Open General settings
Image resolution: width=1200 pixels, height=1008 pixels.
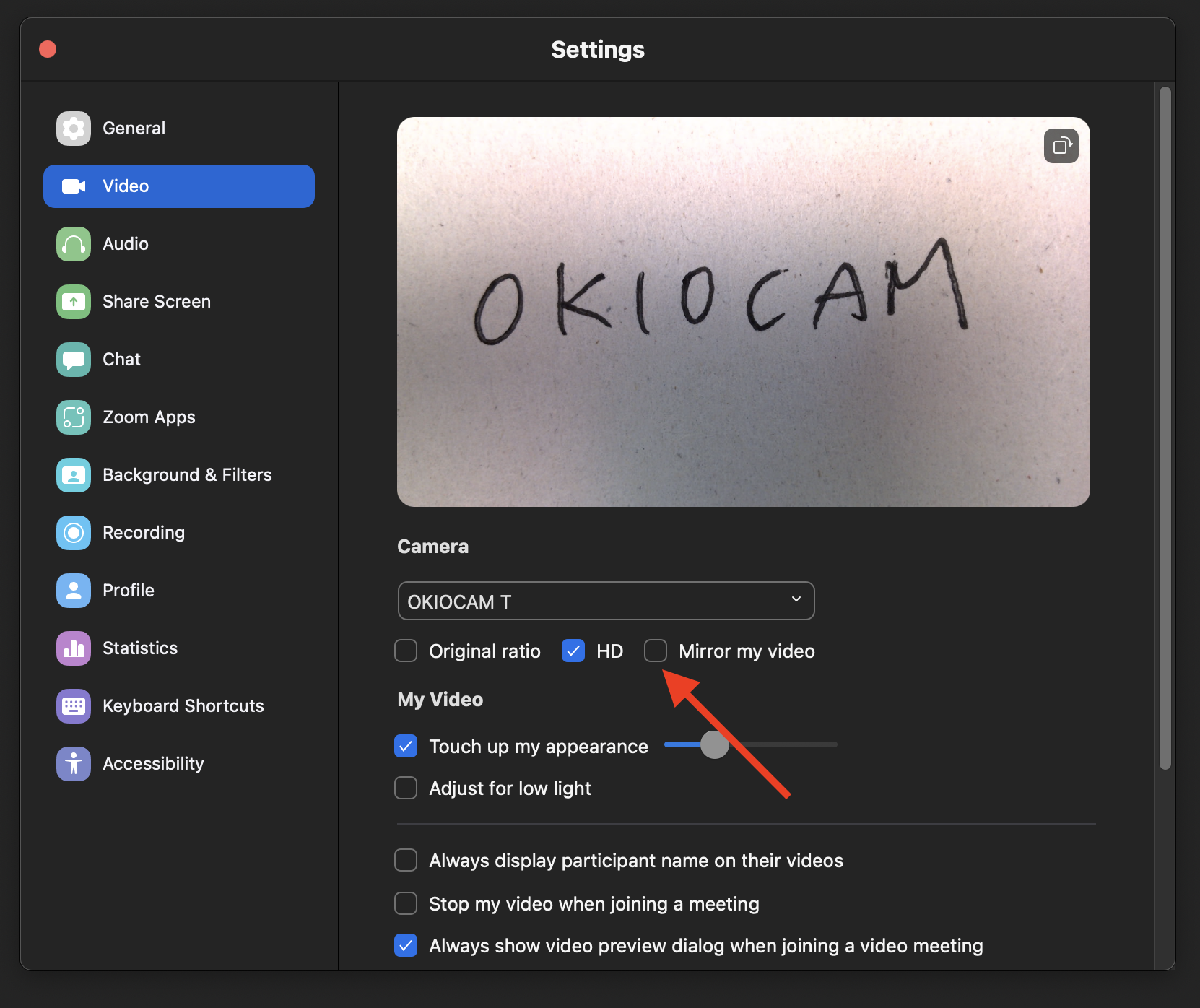[179, 129]
